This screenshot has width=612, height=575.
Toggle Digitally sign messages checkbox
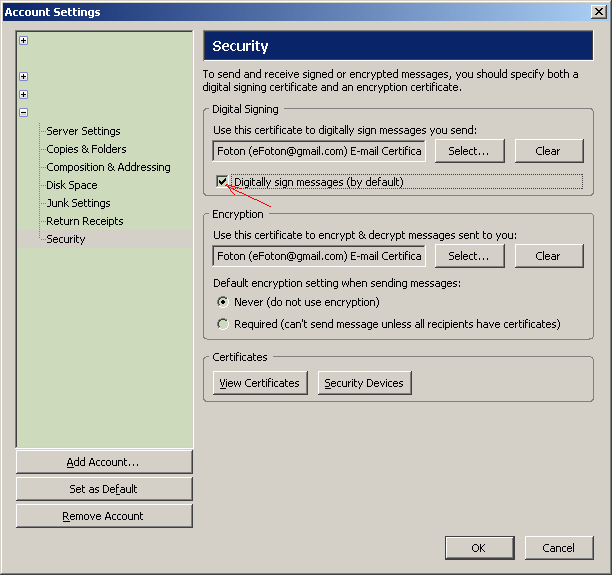[222, 182]
